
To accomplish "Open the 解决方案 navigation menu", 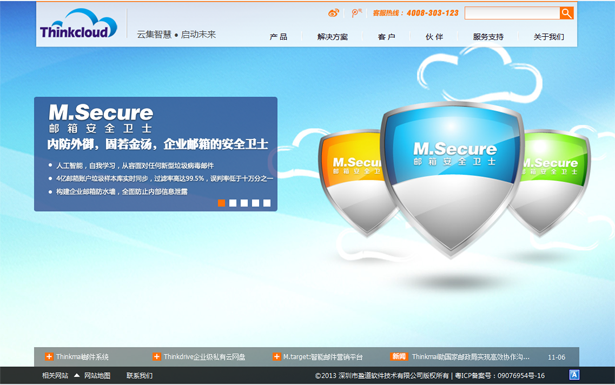I will tap(332, 37).
